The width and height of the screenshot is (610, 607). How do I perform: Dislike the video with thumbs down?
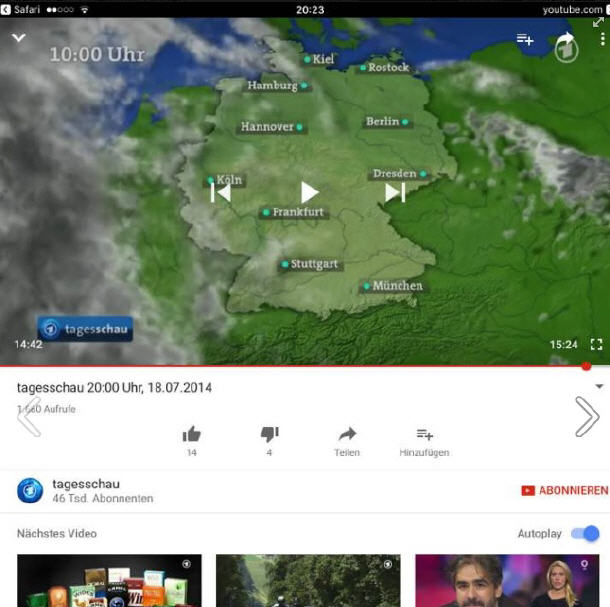(269, 434)
